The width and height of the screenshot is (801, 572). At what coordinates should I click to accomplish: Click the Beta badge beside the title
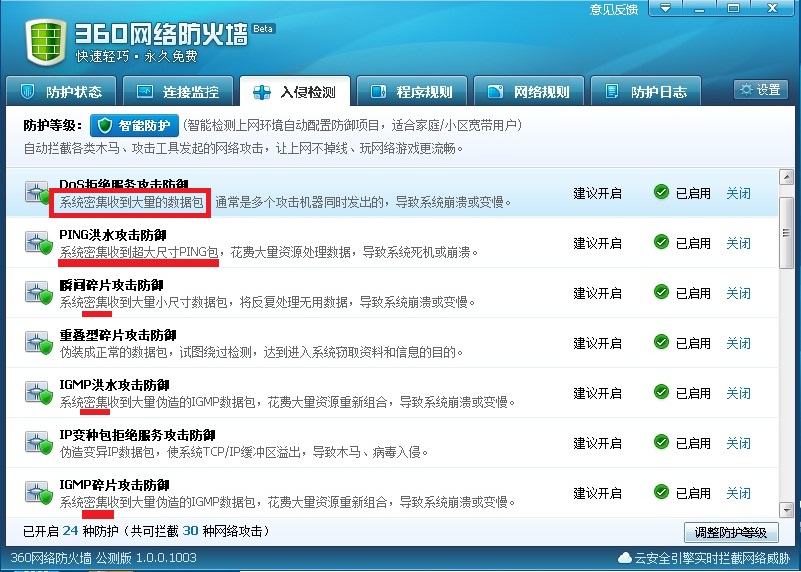tap(264, 29)
